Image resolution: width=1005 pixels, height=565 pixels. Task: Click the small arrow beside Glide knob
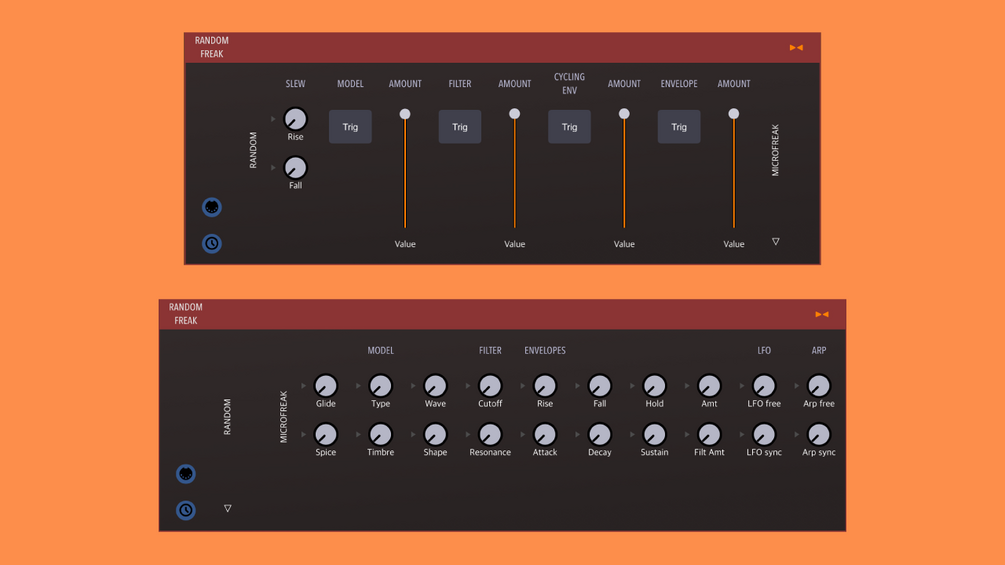[x=303, y=386]
